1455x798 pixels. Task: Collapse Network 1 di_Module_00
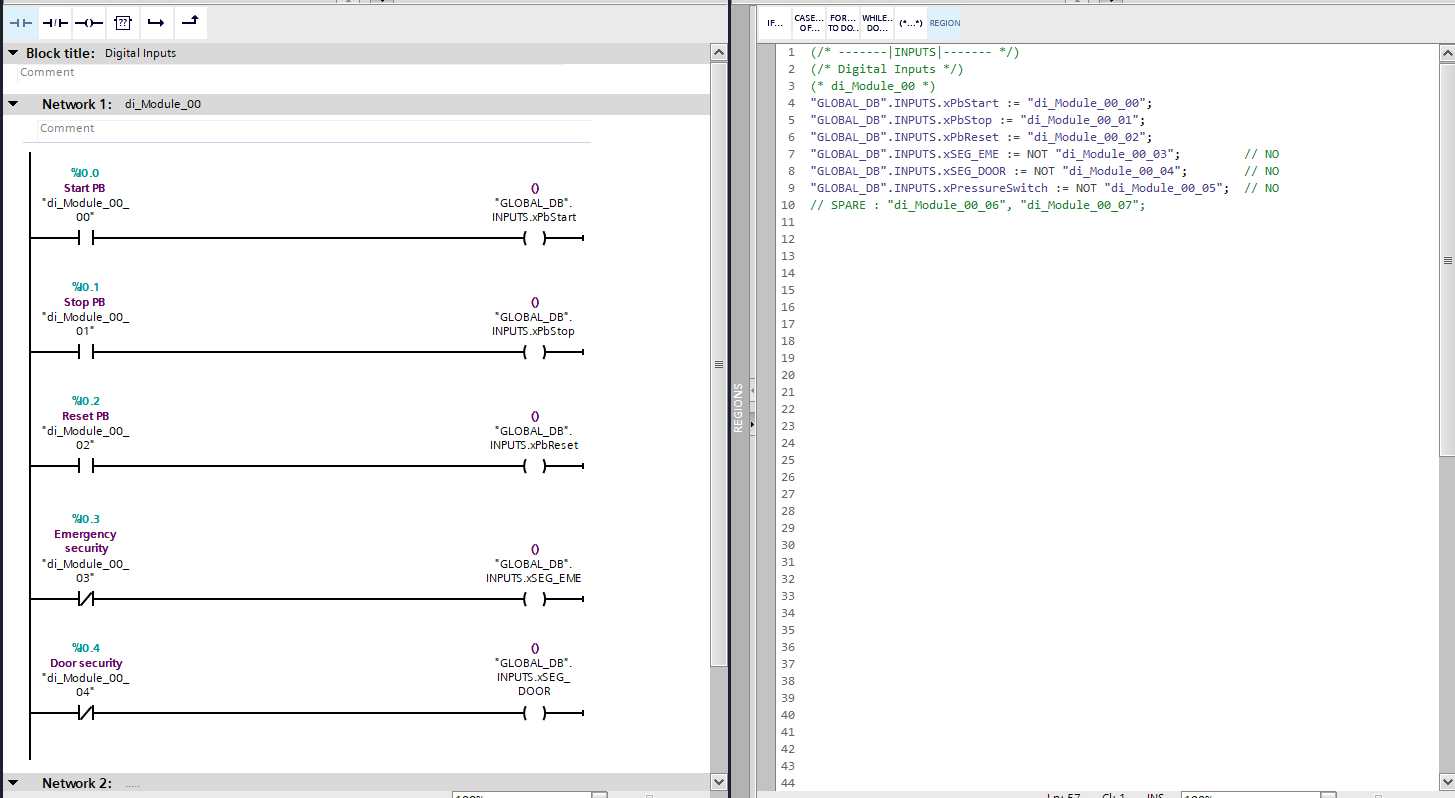[x=13, y=104]
